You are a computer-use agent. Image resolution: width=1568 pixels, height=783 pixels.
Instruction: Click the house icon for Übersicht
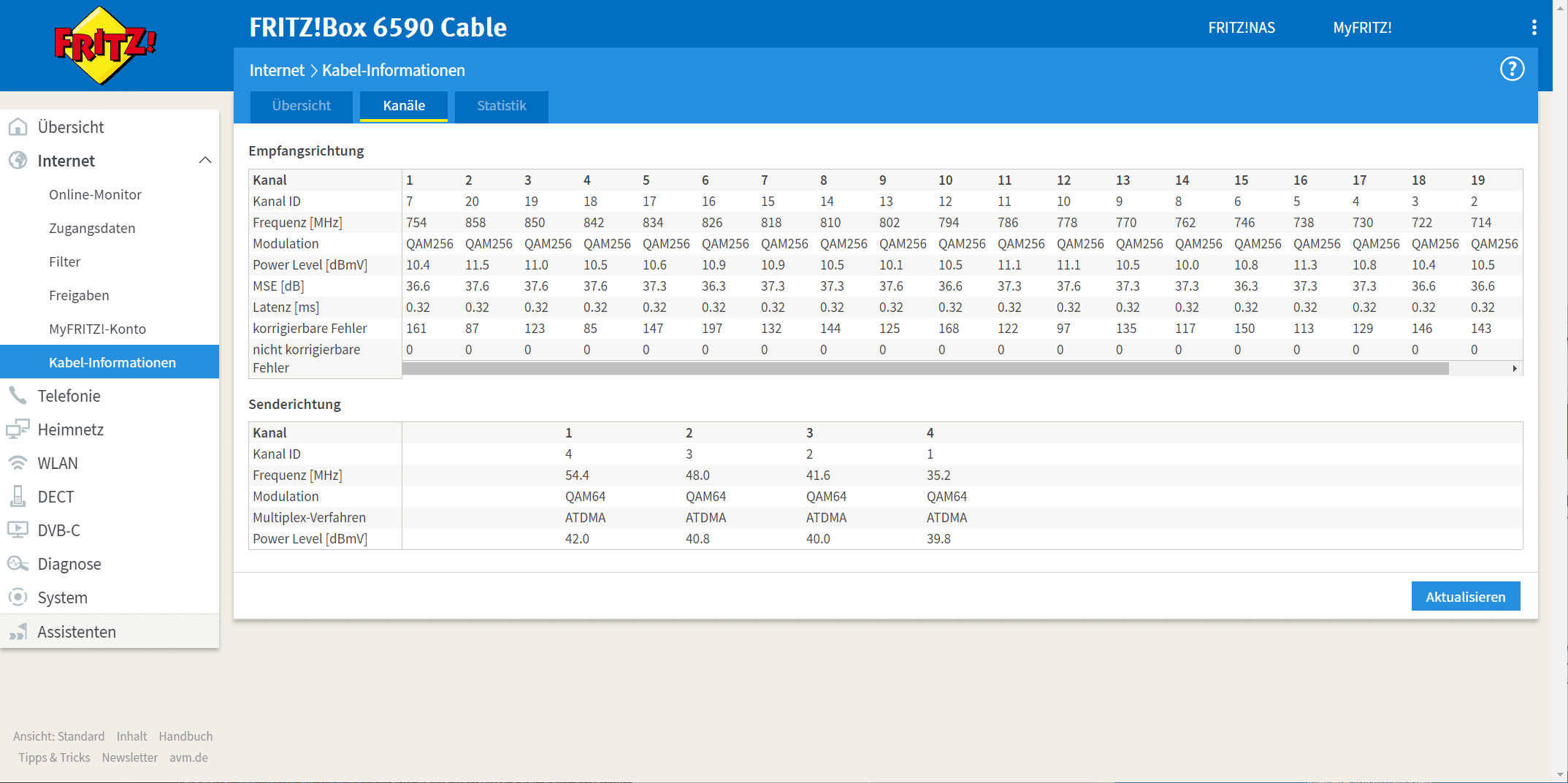(18, 127)
